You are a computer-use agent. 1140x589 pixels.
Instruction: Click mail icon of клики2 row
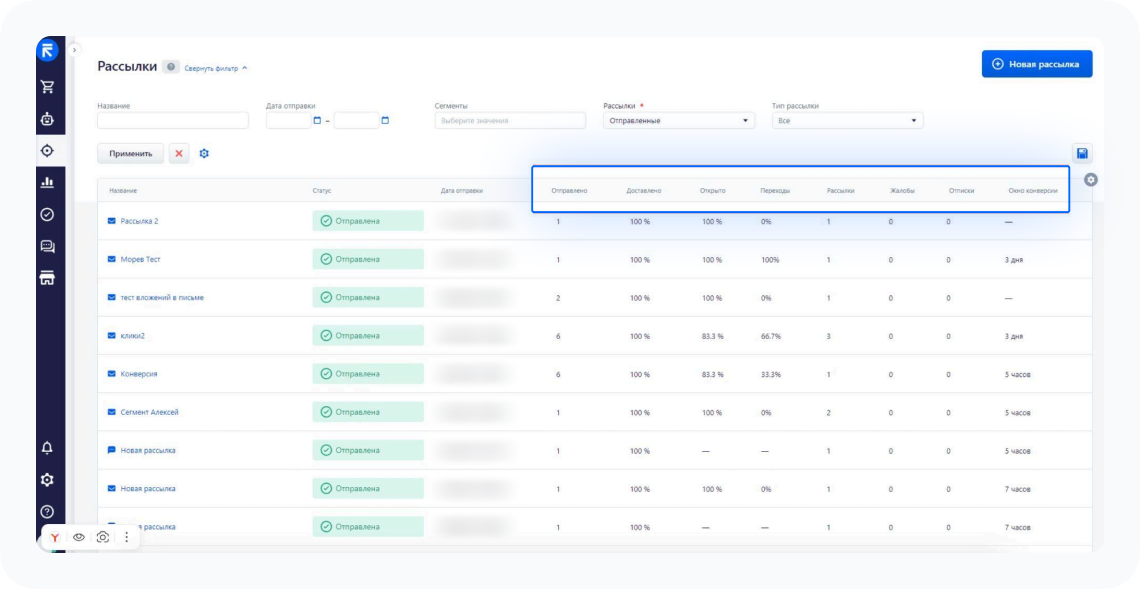coord(112,336)
